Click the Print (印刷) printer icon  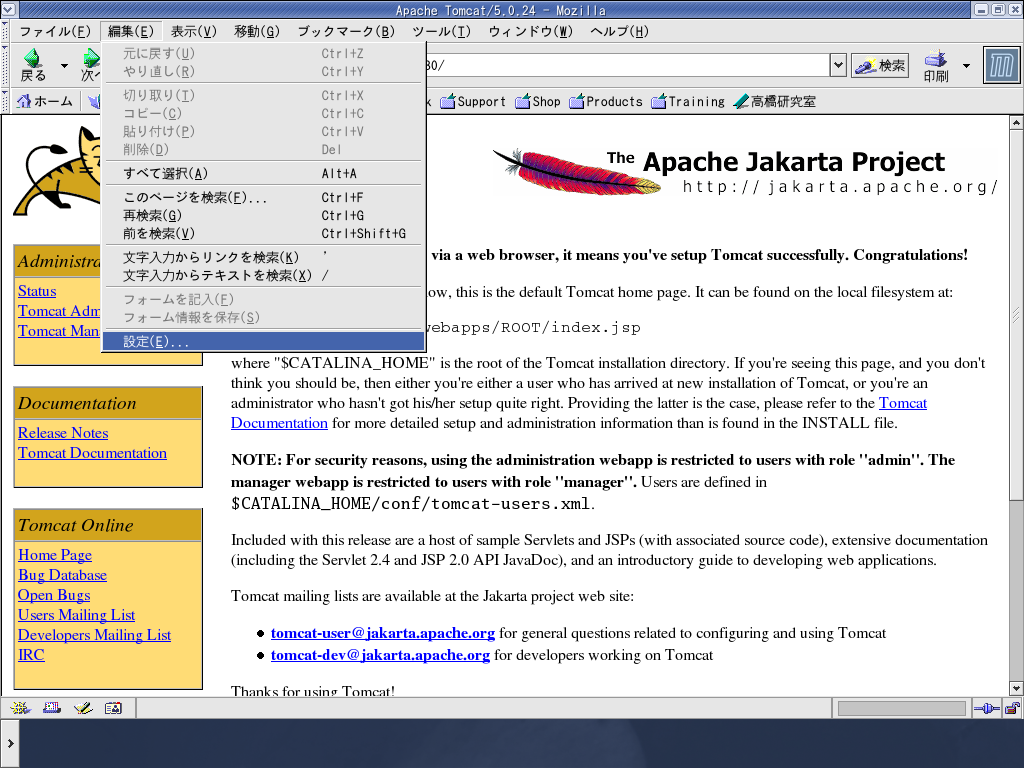coord(936,65)
